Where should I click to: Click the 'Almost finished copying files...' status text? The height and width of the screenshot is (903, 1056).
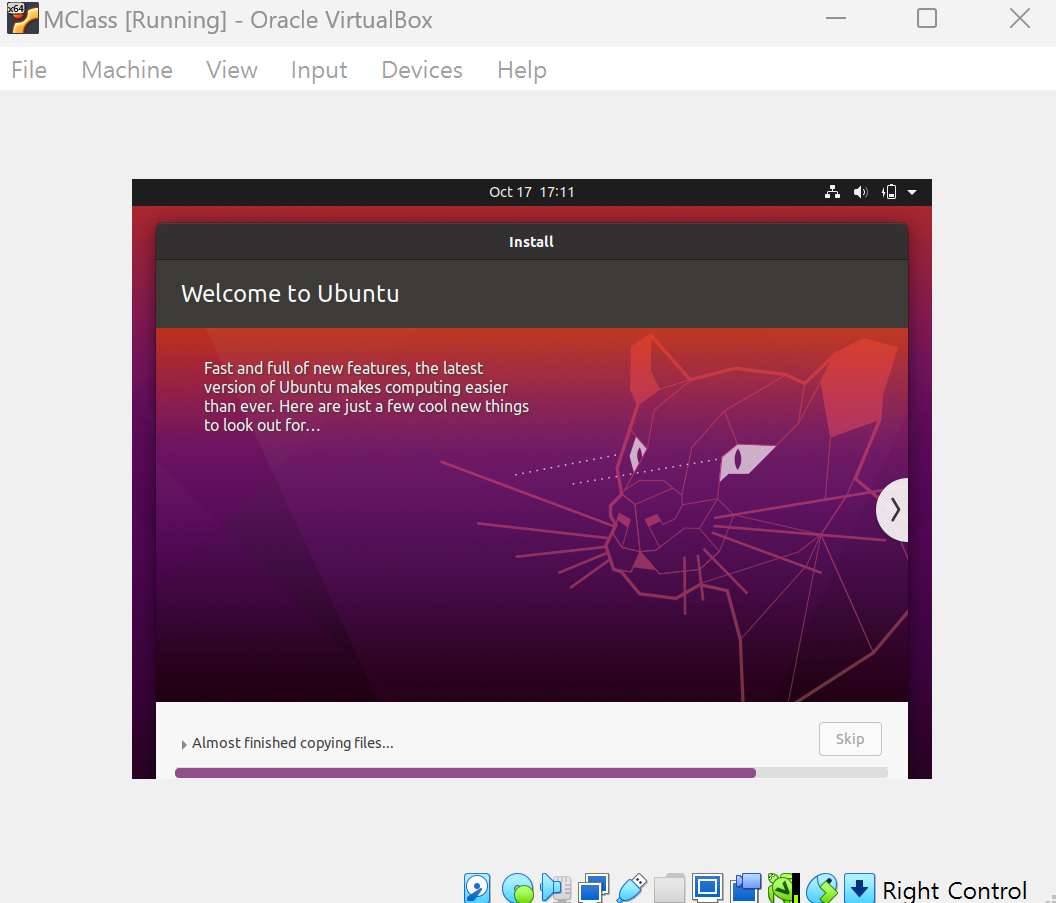pyautogui.click(x=293, y=743)
